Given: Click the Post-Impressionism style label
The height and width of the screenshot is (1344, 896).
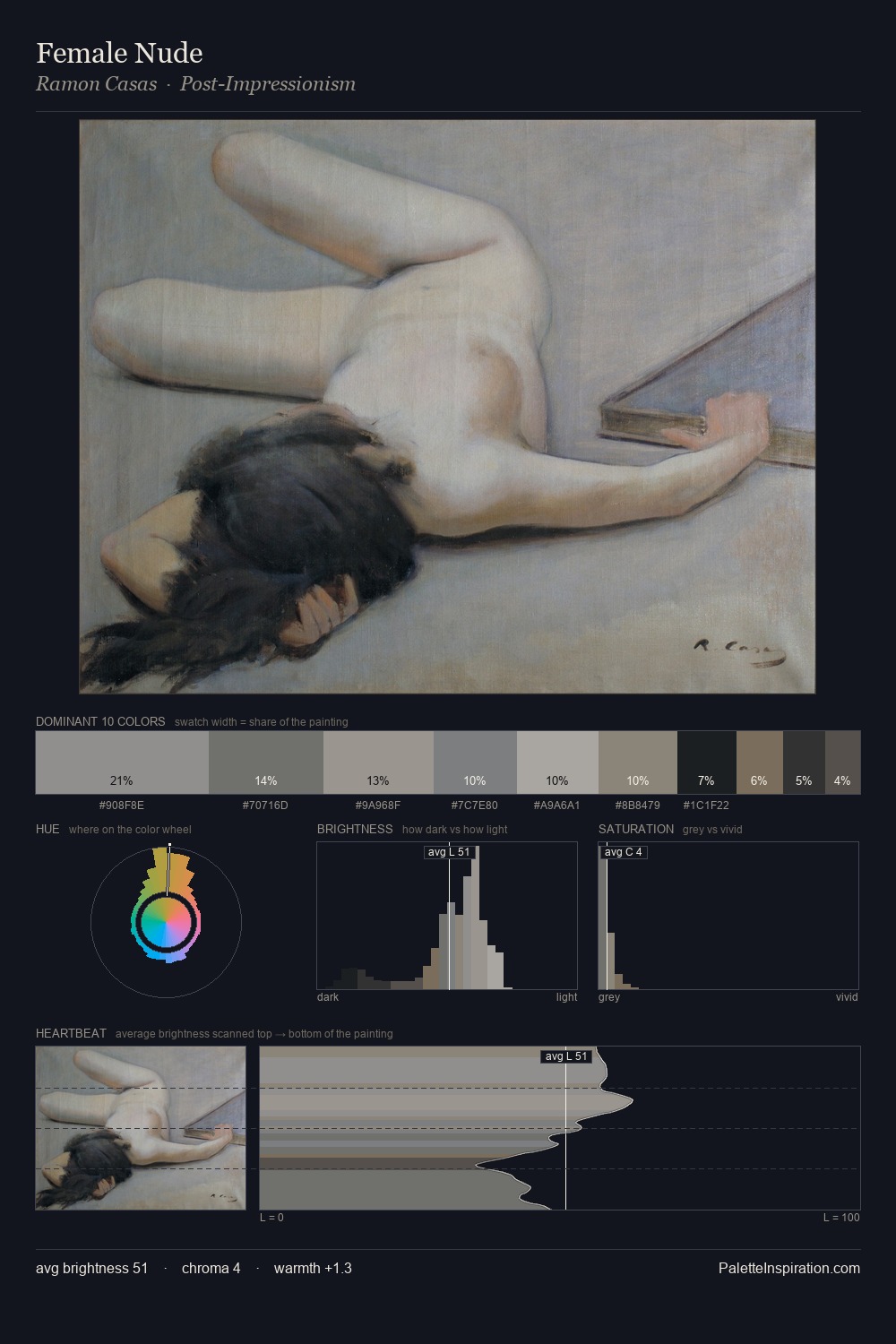Looking at the screenshot, I should click(268, 84).
